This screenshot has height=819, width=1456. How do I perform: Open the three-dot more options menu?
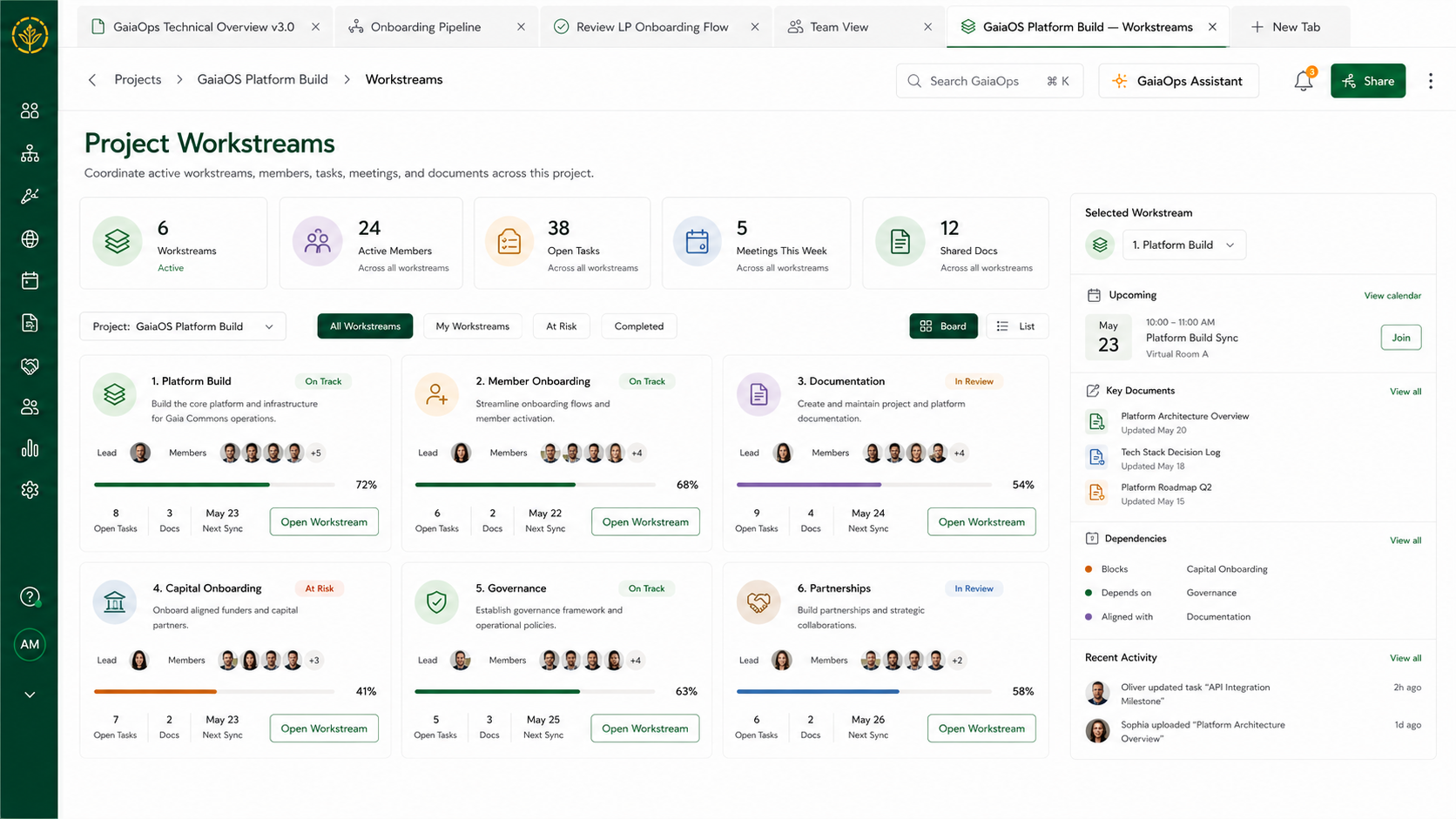coord(1431,81)
